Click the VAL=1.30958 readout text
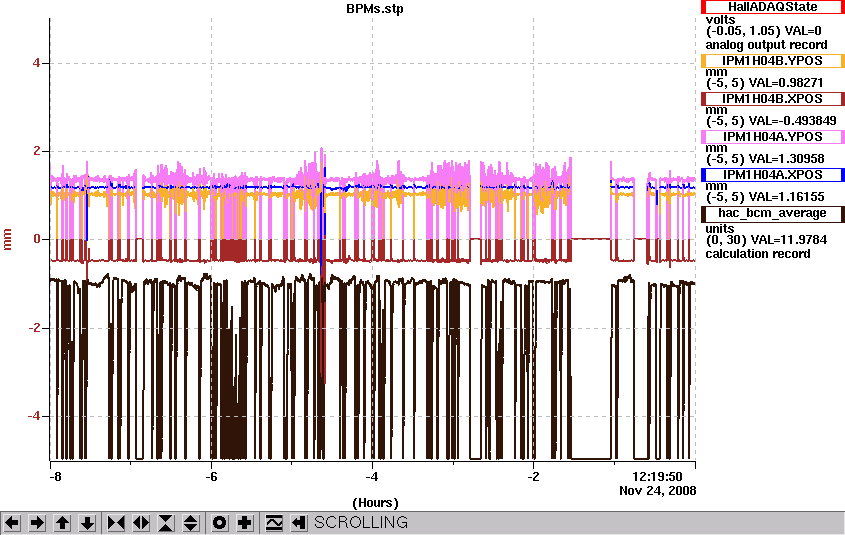 tap(787, 159)
